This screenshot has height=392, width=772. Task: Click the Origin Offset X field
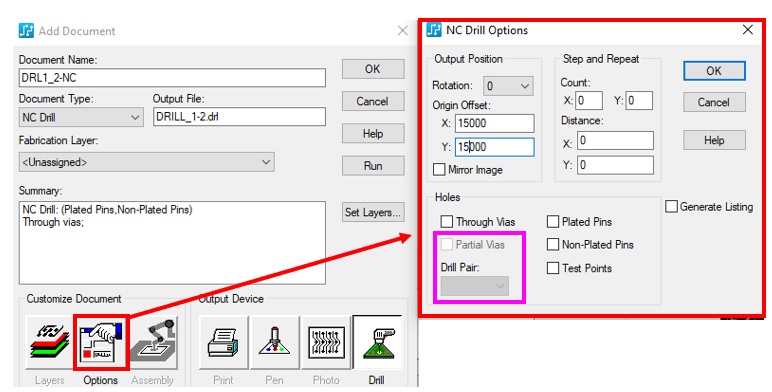[494, 123]
